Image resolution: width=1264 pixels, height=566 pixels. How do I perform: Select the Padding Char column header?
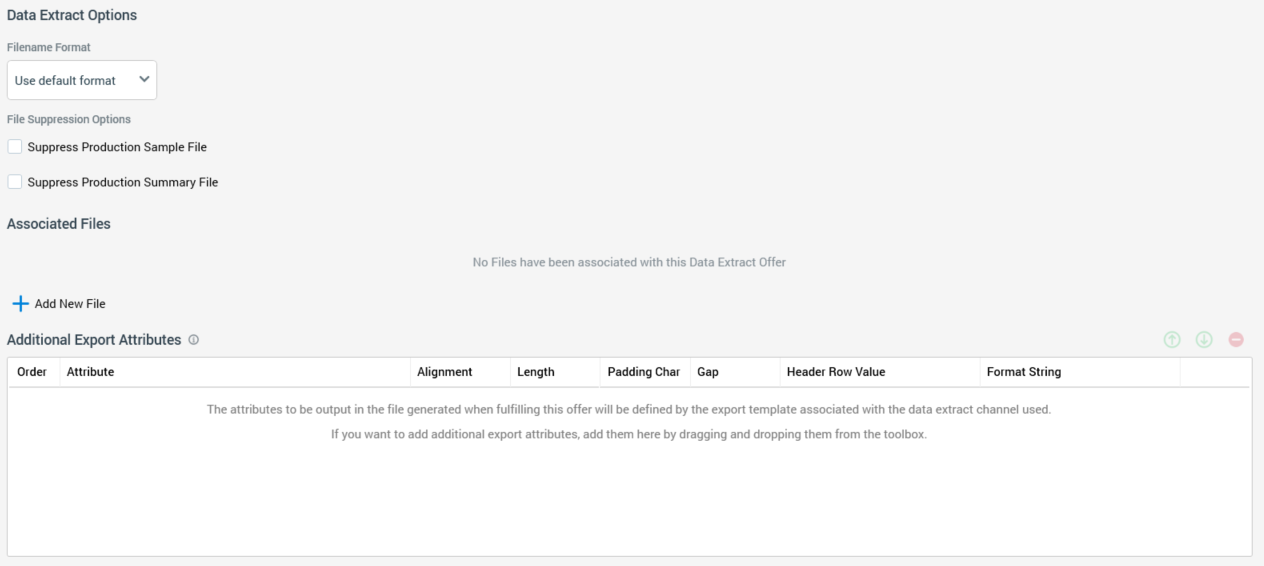pos(644,372)
